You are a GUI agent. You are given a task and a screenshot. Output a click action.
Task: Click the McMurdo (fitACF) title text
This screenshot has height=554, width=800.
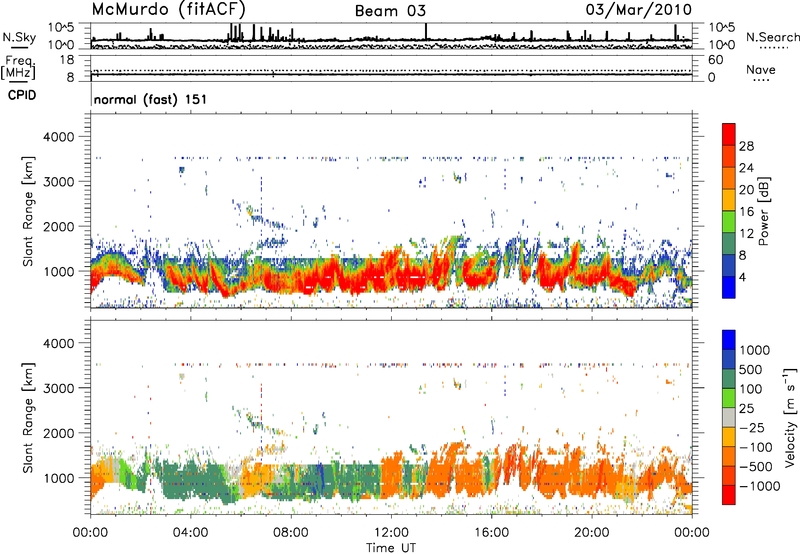point(169,10)
